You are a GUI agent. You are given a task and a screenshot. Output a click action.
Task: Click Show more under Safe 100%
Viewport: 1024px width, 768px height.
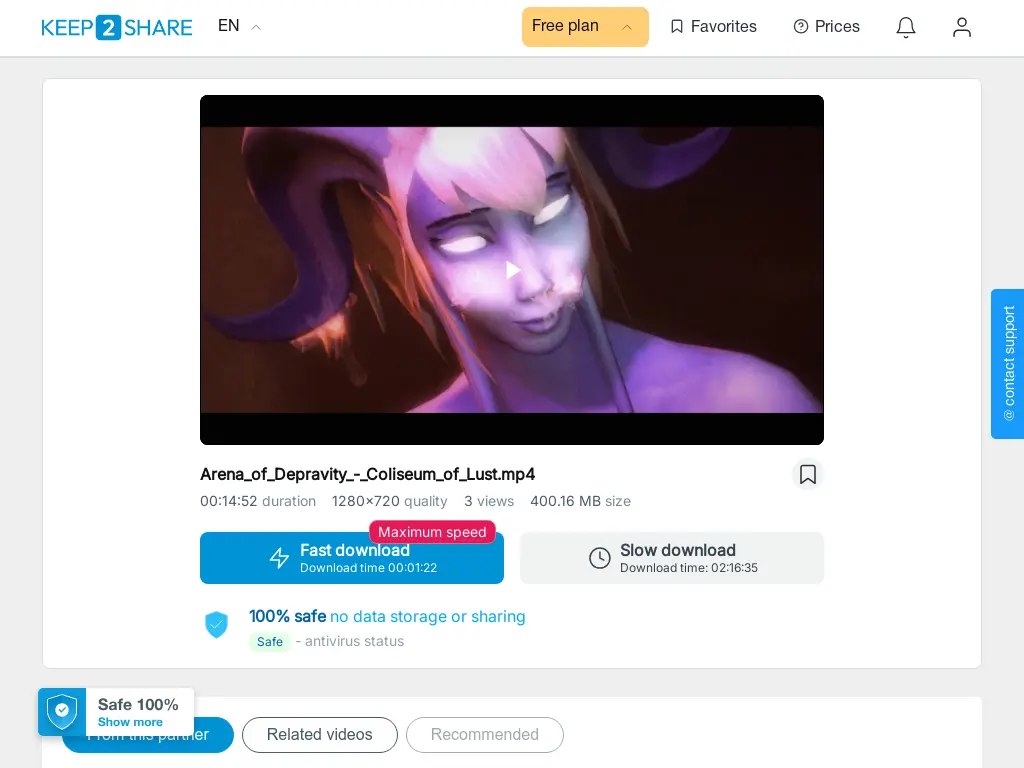pos(130,722)
